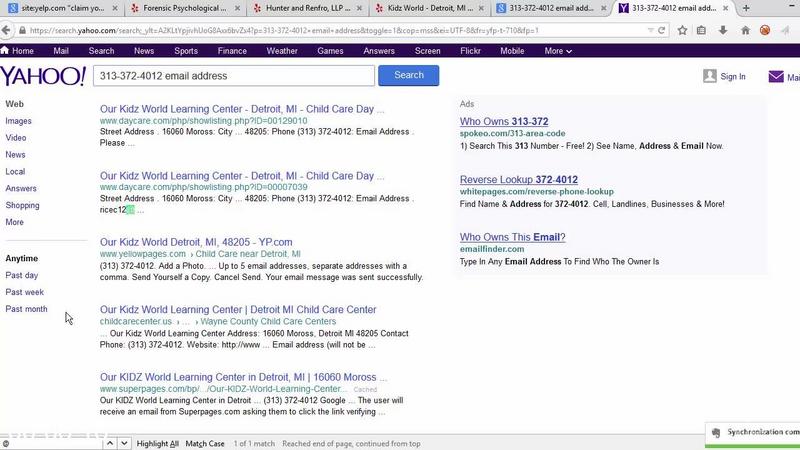Find next match down arrow
Screen dimensions: 800x450
click(x=124, y=443)
